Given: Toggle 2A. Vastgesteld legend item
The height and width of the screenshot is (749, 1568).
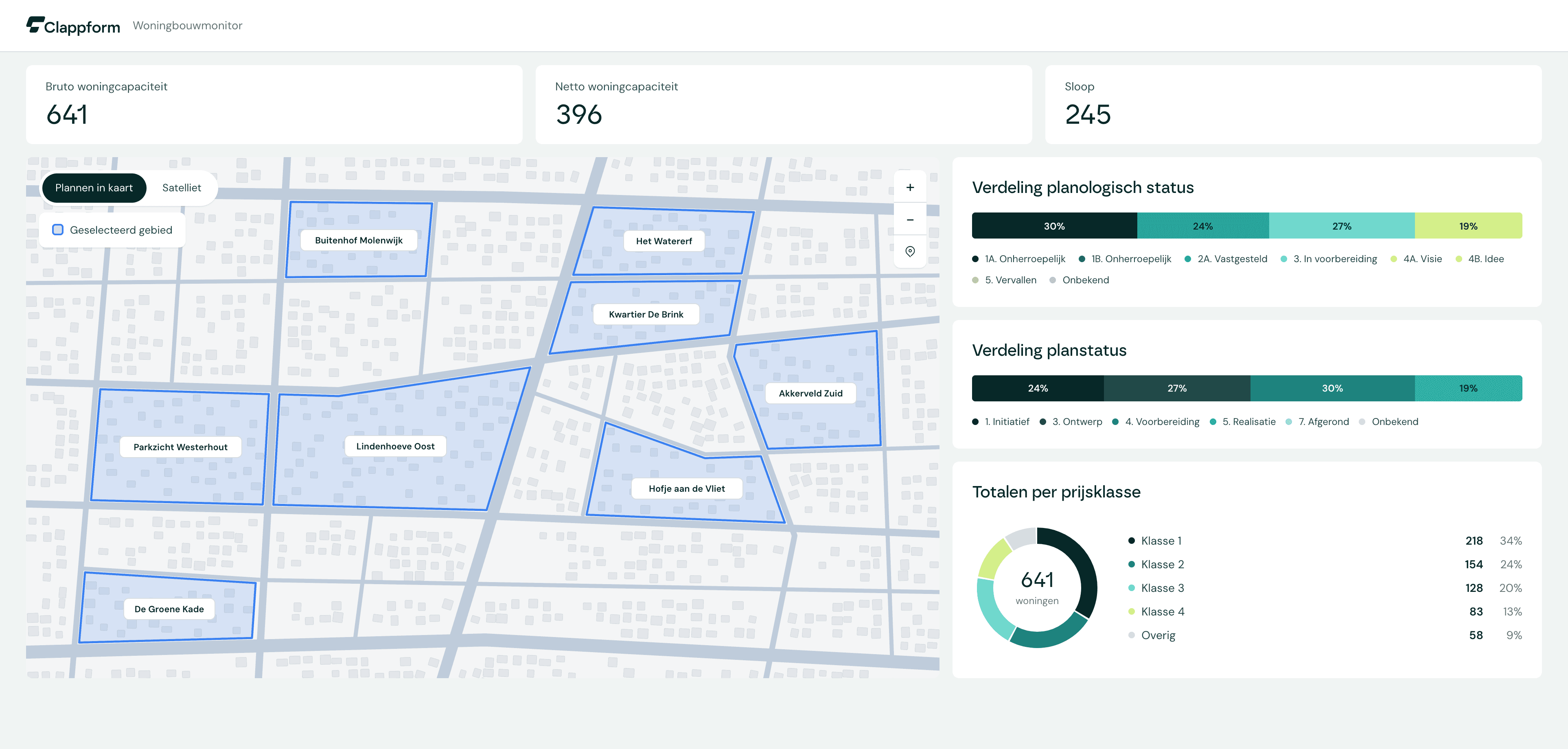Looking at the screenshot, I should coord(1226,259).
